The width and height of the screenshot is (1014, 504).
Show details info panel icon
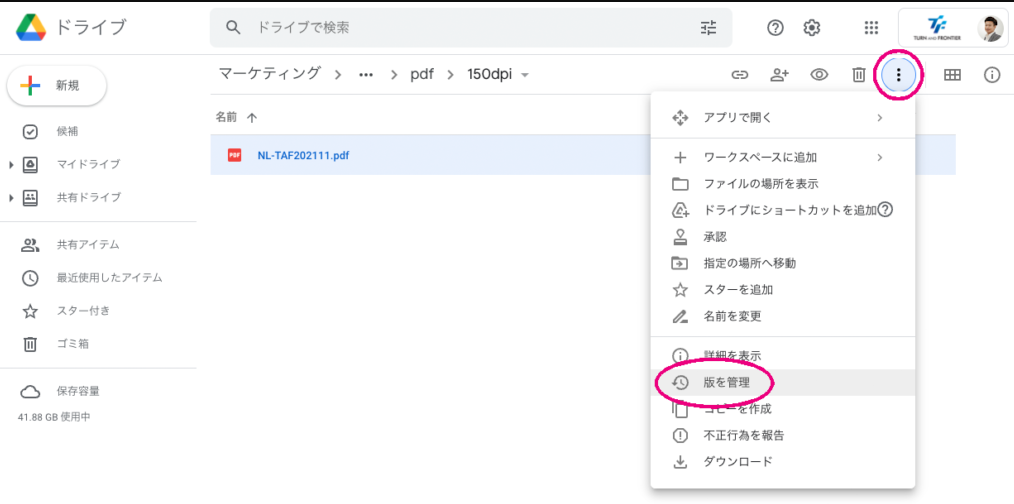pyautogui.click(x=992, y=75)
